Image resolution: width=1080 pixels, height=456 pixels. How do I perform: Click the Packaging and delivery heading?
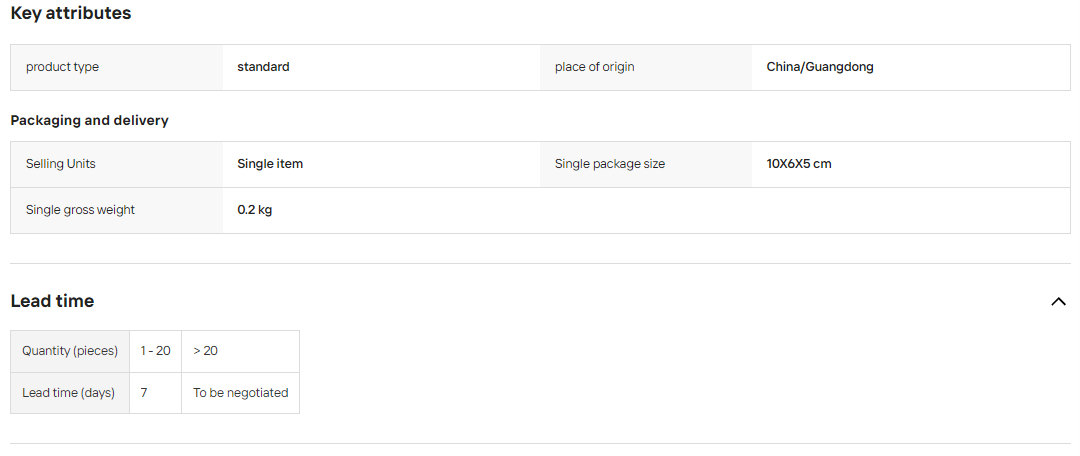90,121
